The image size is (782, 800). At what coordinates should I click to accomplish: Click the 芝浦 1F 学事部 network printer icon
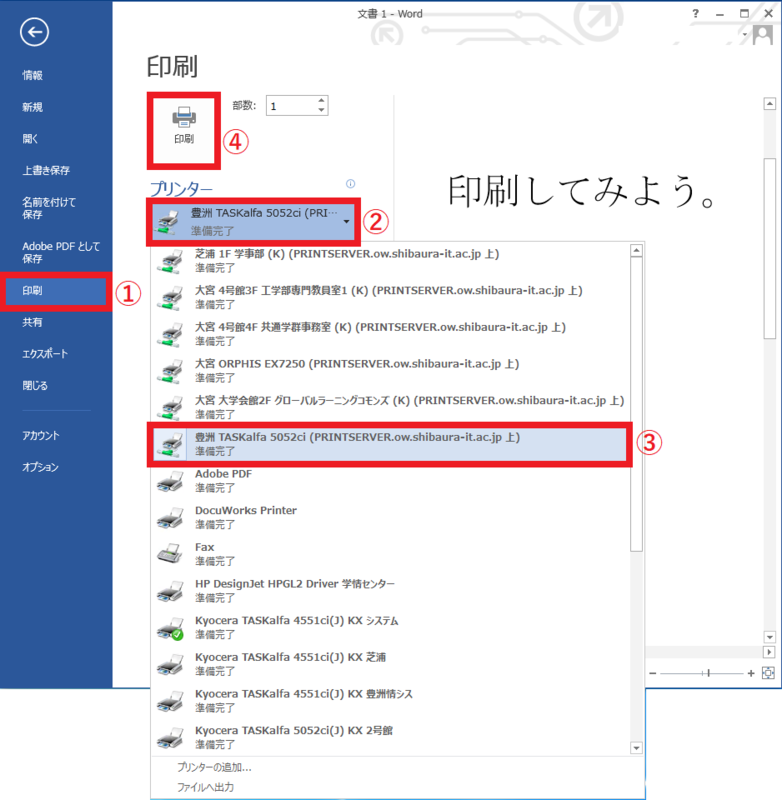pyautogui.click(x=170, y=261)
